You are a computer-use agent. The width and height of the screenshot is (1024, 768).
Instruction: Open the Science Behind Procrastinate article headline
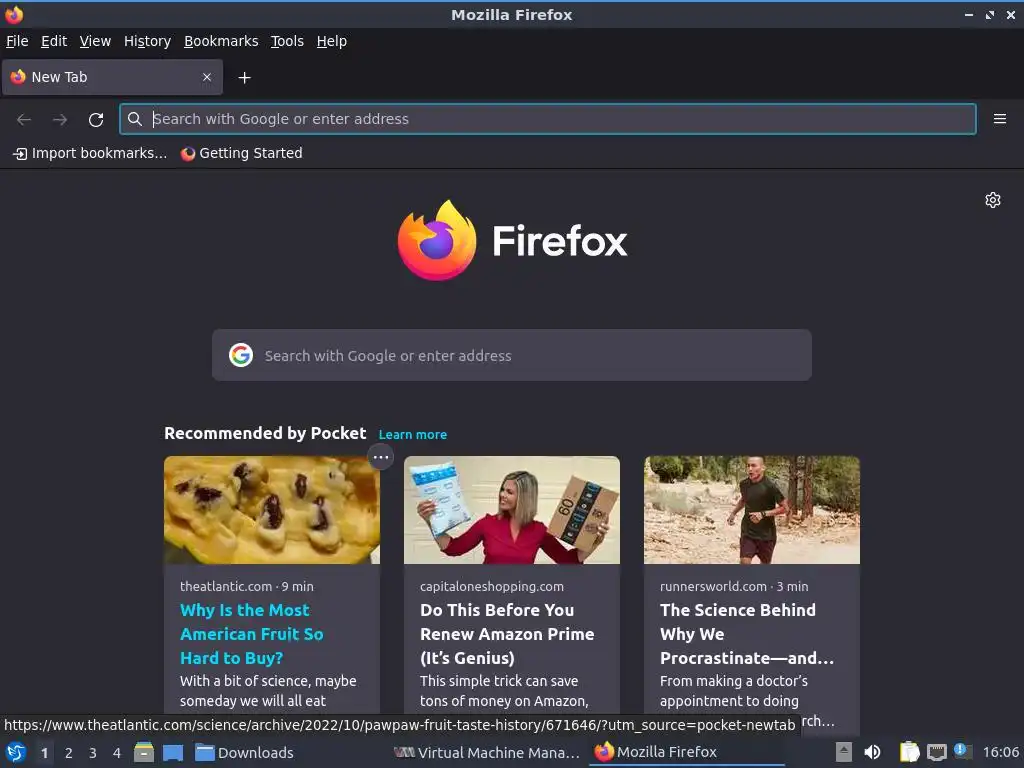coord(746,634)
